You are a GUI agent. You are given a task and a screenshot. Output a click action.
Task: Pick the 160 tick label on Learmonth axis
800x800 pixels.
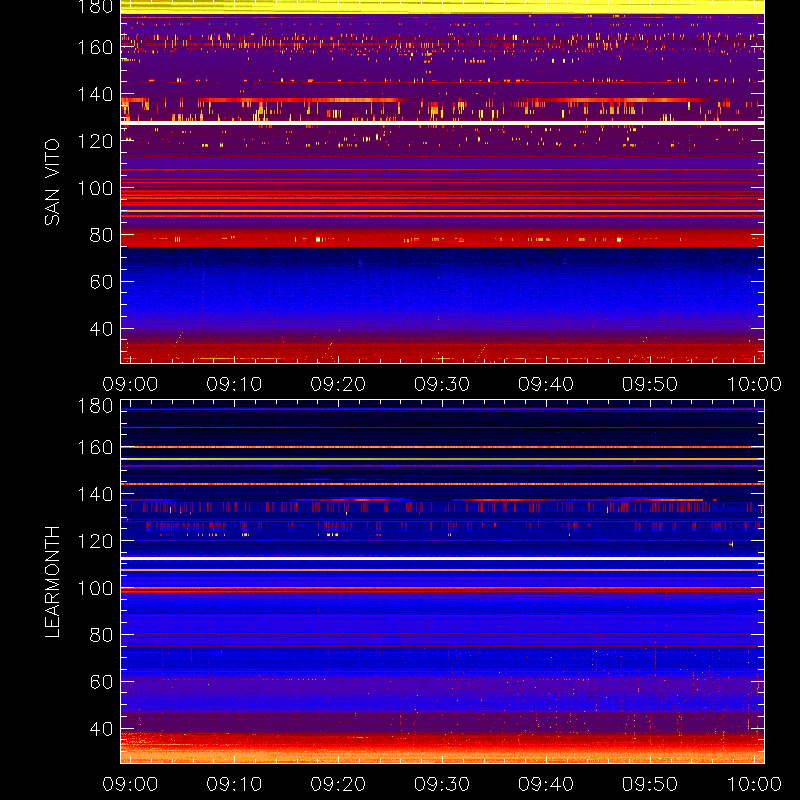pos(95,447)
